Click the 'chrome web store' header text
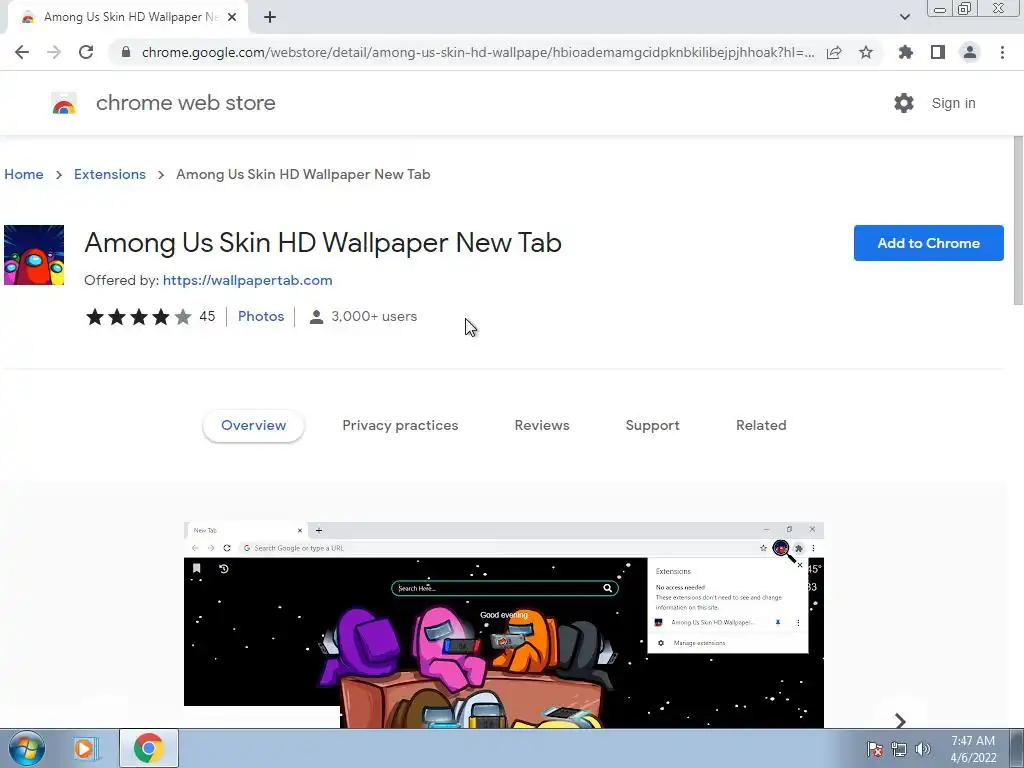This screenshot has width=1024, height=768. tap(185, 103)
